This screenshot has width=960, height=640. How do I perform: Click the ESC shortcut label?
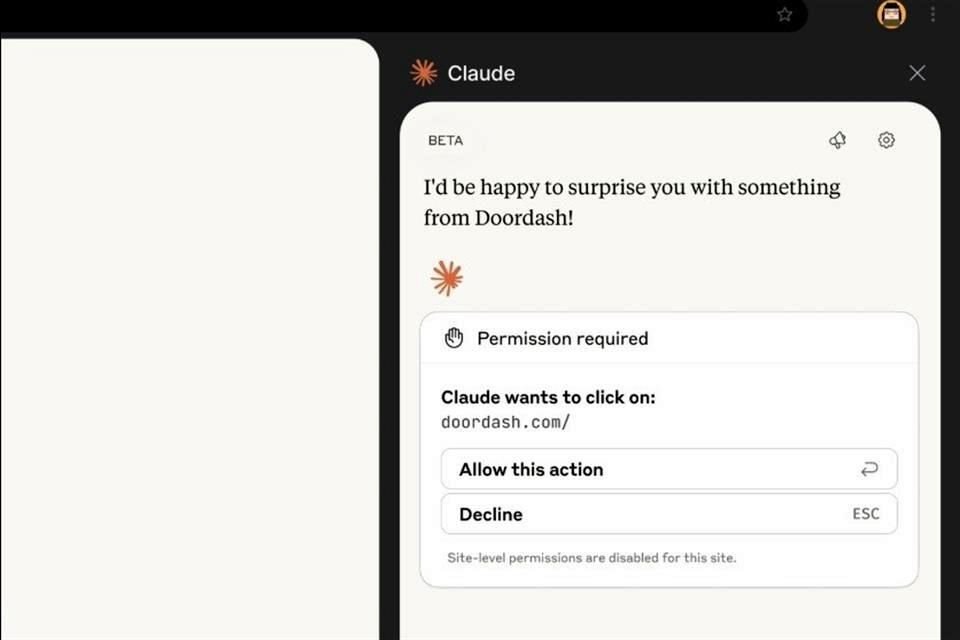(x=866, y=514)
